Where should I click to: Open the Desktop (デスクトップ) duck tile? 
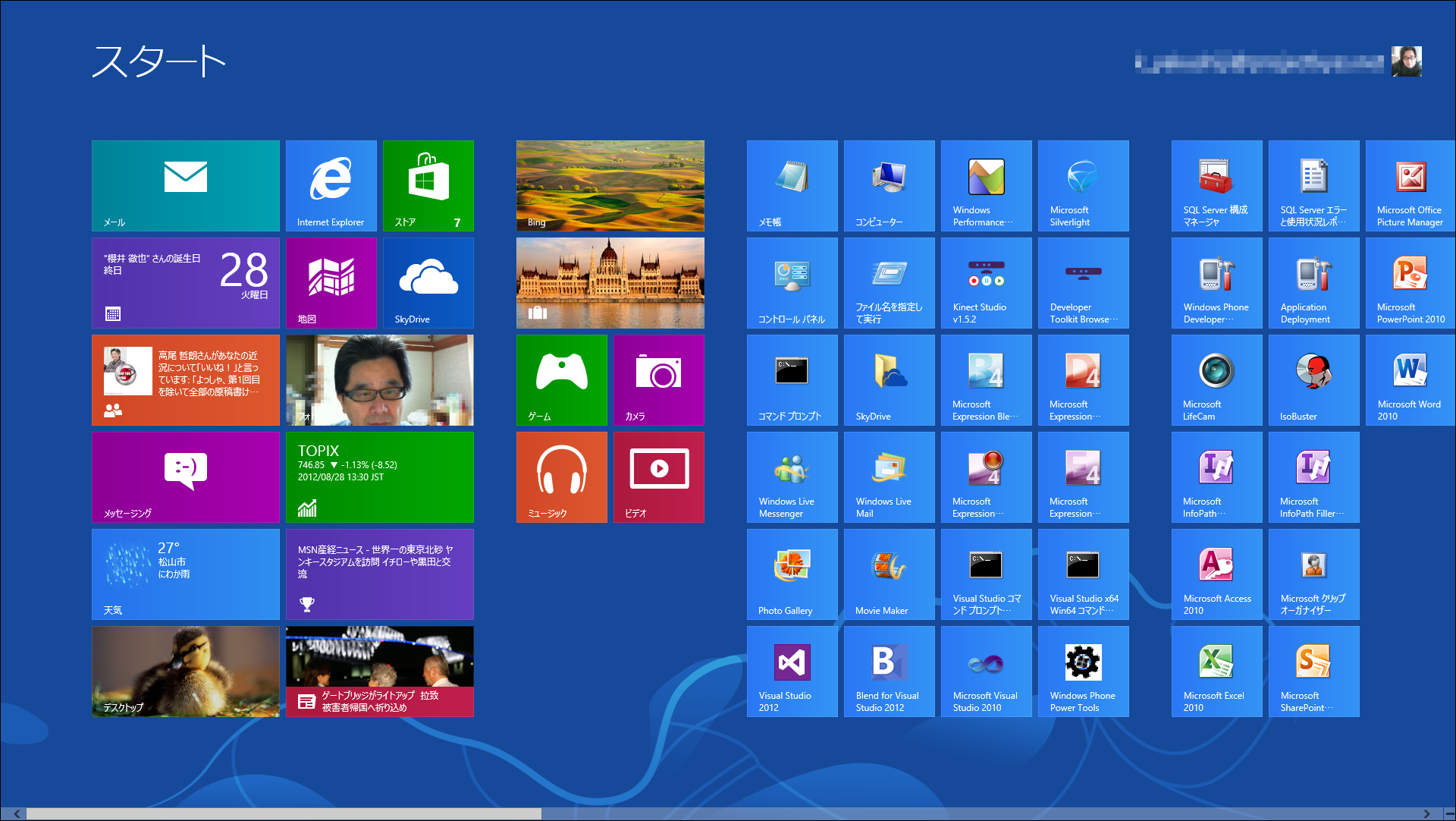[x=186, y=672]
